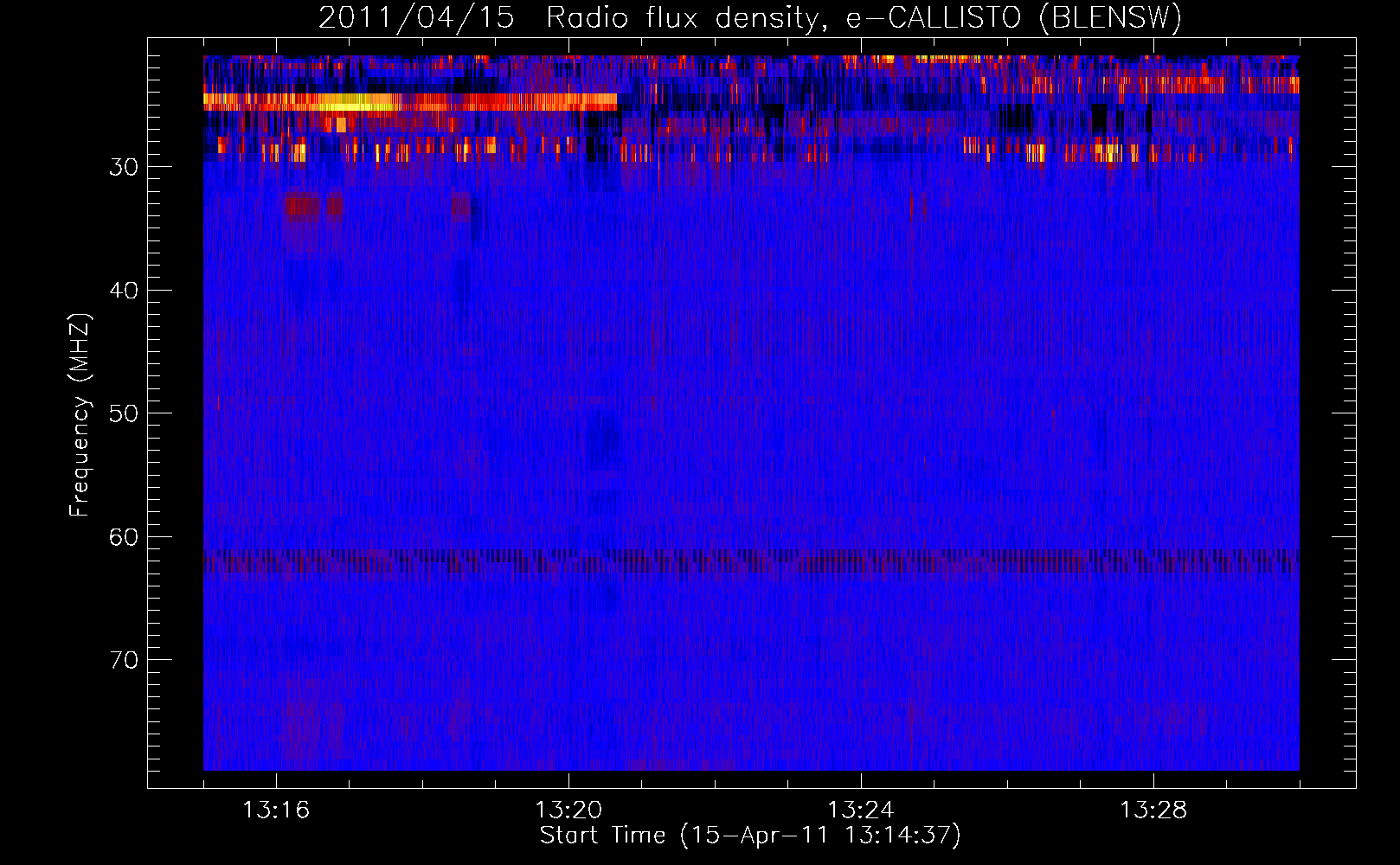The width and height of the screenshot is (1400, 865).
Task: Click the 60 MHz frequency tick label
Action: (x=124, y=537)
